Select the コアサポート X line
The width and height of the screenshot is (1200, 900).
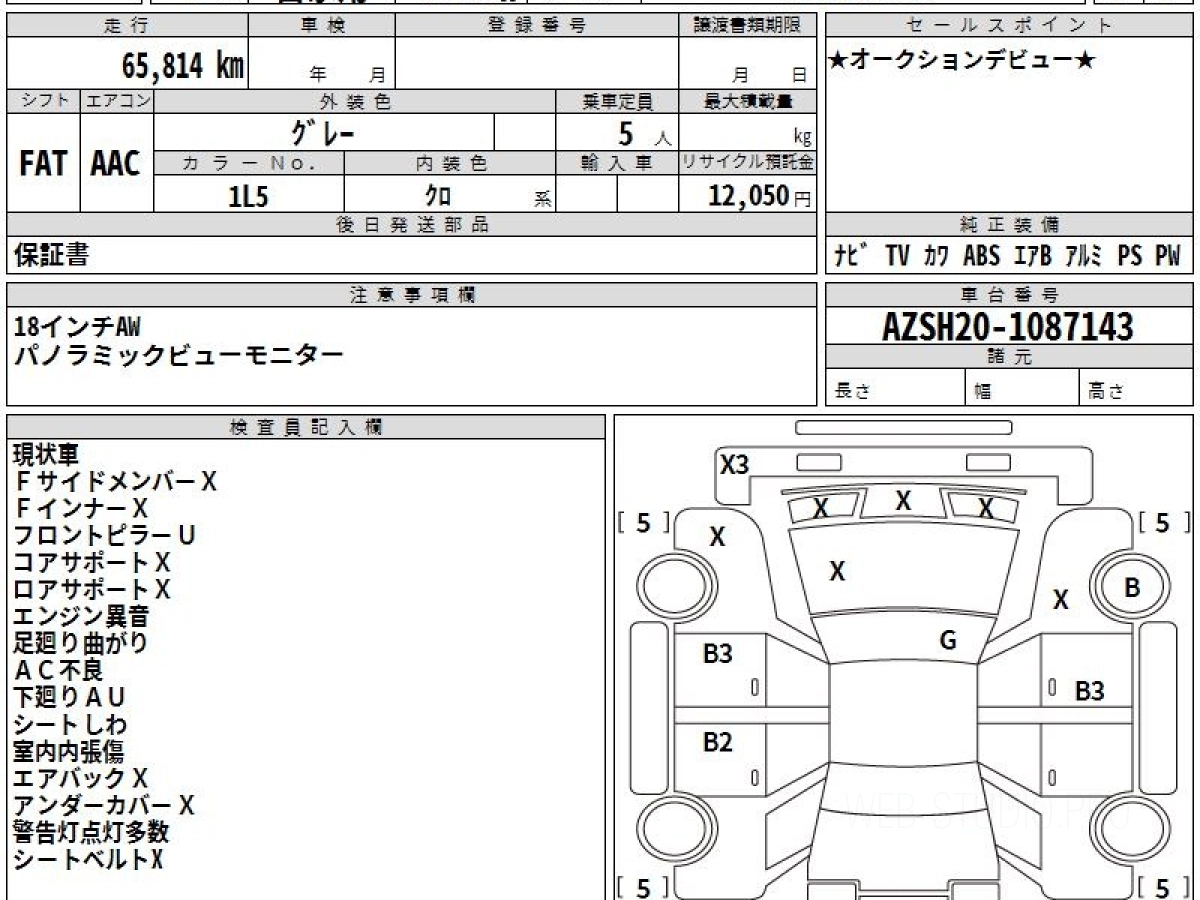92,563
